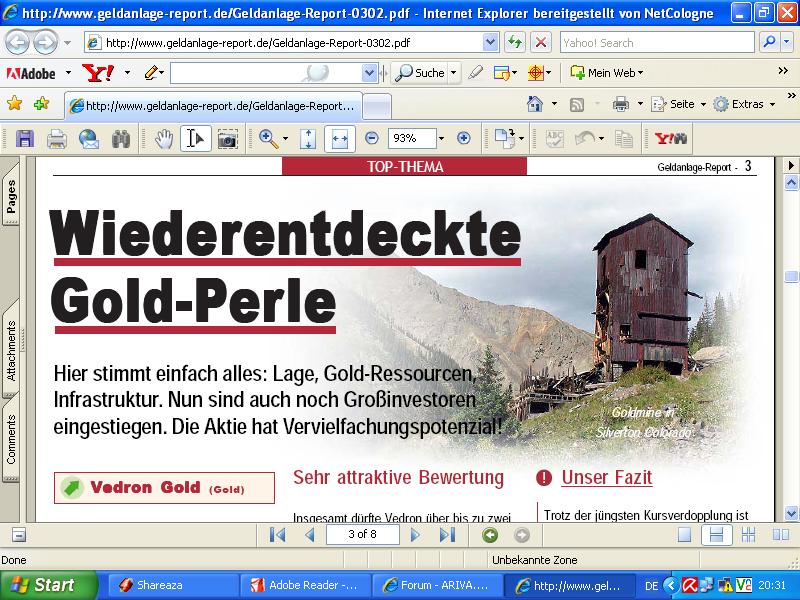Select the Hand tool

point(164,138)
